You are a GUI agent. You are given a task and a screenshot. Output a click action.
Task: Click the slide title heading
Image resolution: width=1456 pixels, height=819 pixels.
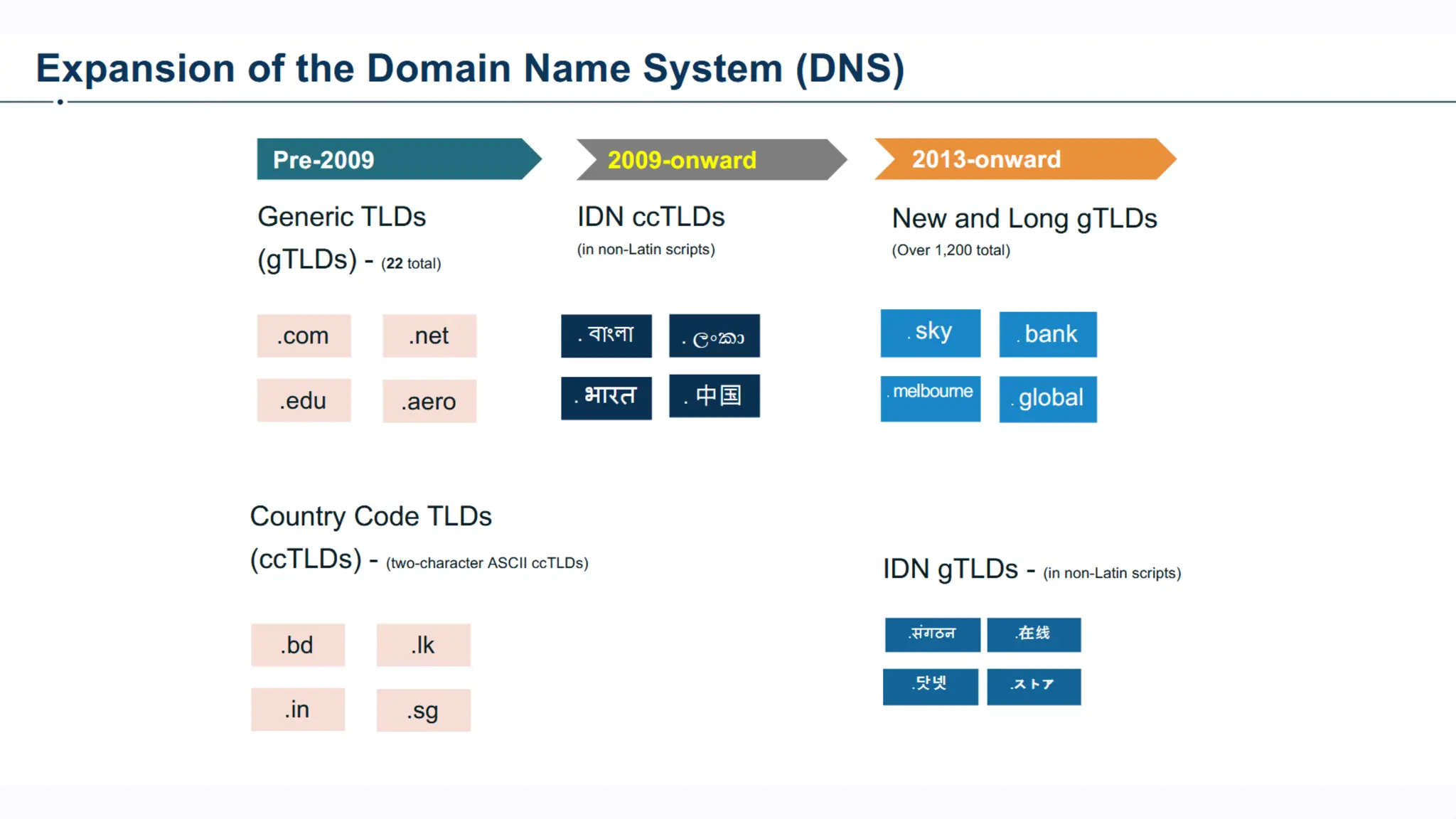click(x=469, y=68)
